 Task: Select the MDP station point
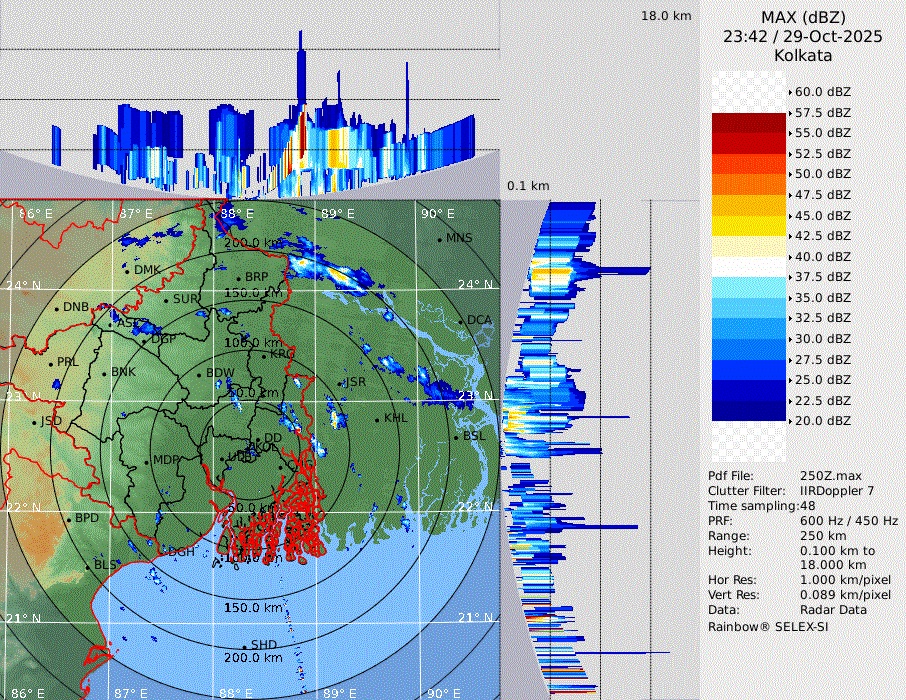pyautogui.click(x=147, y=461)
